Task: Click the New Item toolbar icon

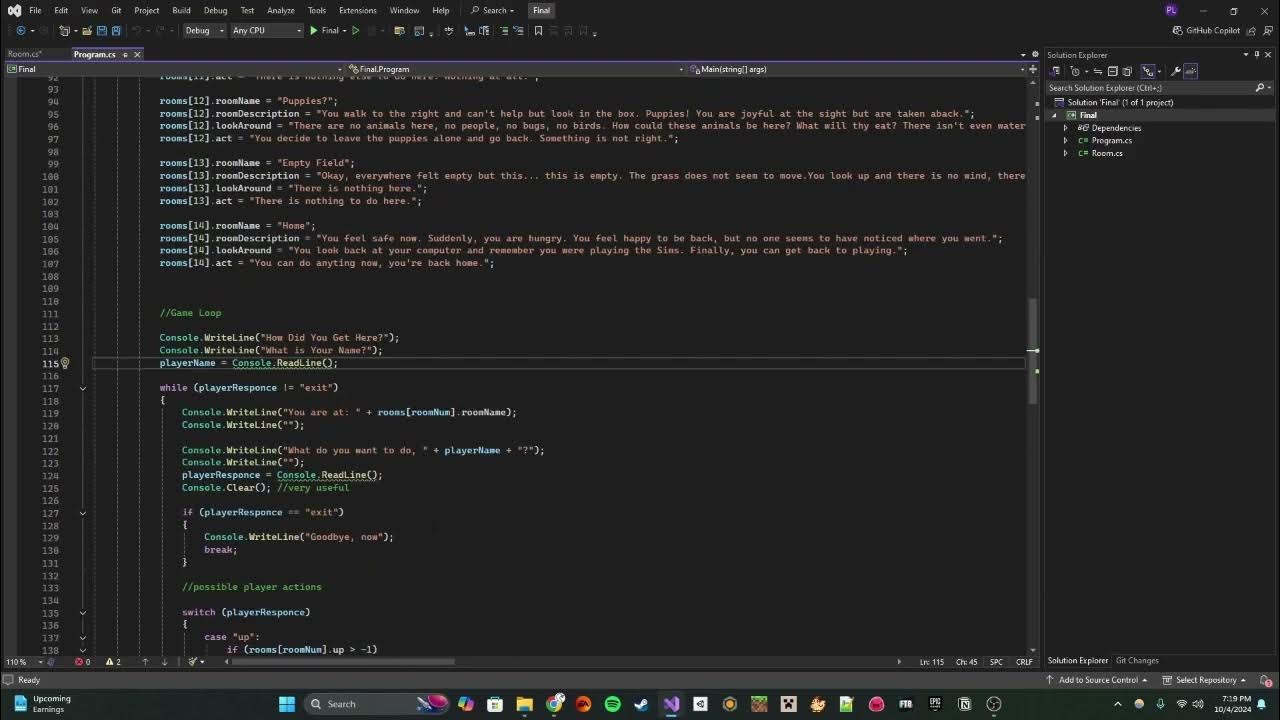Action: pyautogui.click(x=64, y=30)
